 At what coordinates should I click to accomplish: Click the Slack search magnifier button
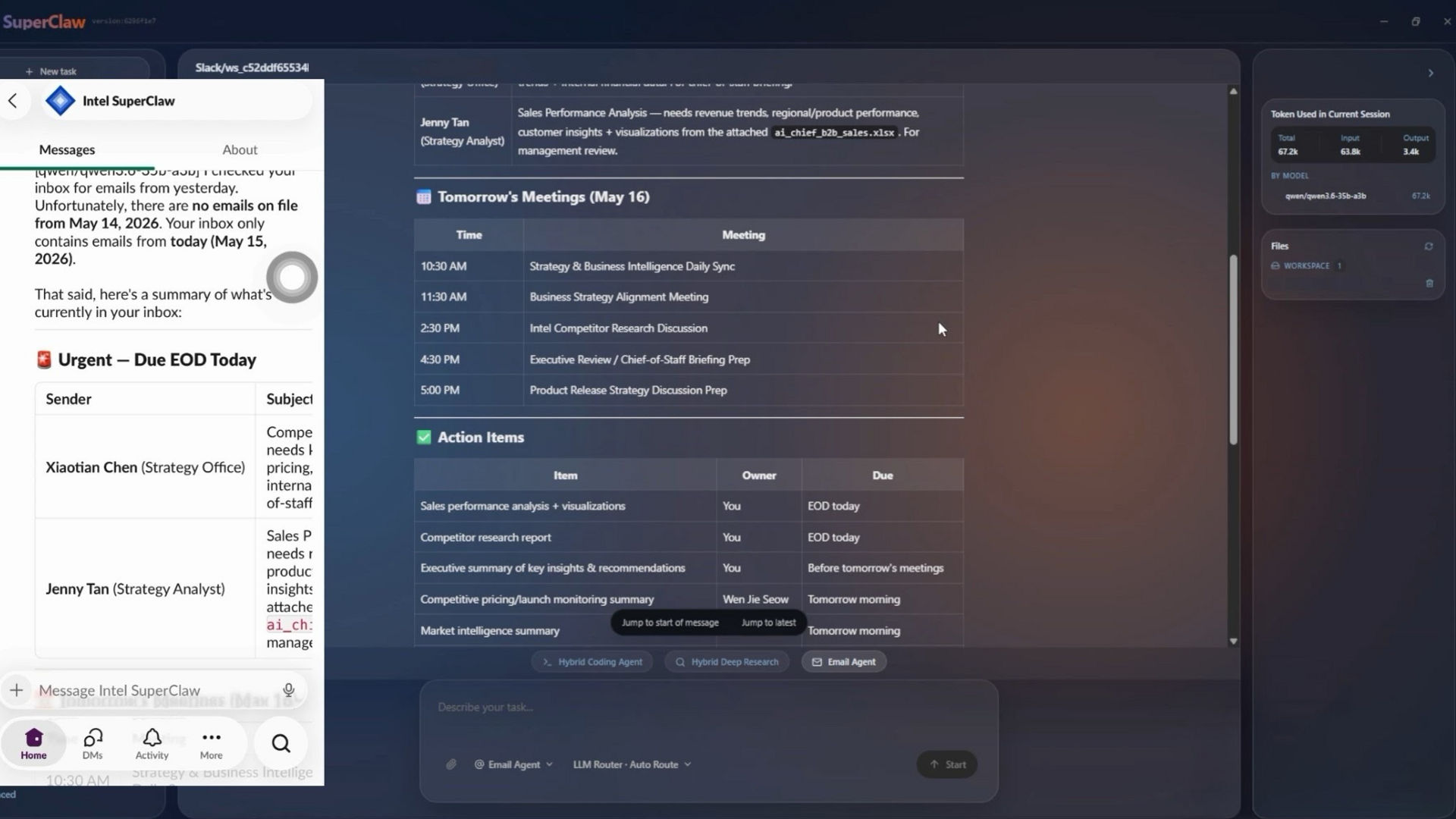pyautogui.click(x=281, y=744)
